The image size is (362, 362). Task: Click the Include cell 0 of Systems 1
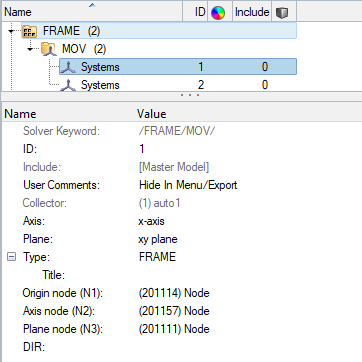point(265,67)
